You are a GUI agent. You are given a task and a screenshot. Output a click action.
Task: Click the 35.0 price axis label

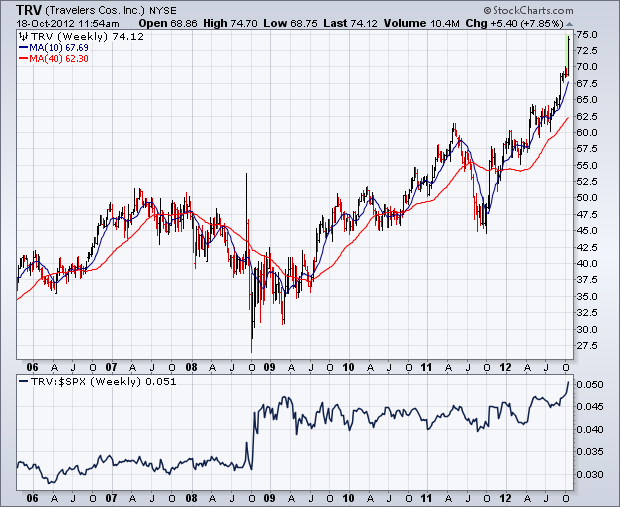[x=587, y=297]
